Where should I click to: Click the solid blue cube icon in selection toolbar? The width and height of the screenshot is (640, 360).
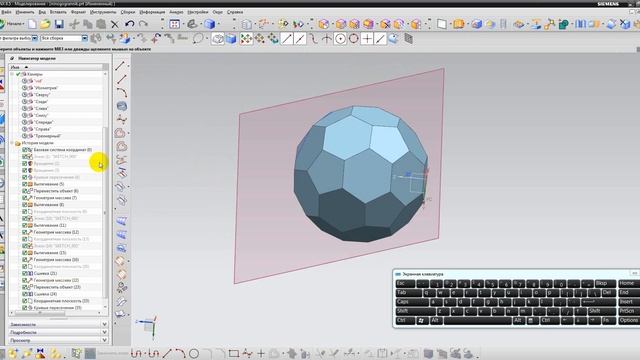(231, 39)
